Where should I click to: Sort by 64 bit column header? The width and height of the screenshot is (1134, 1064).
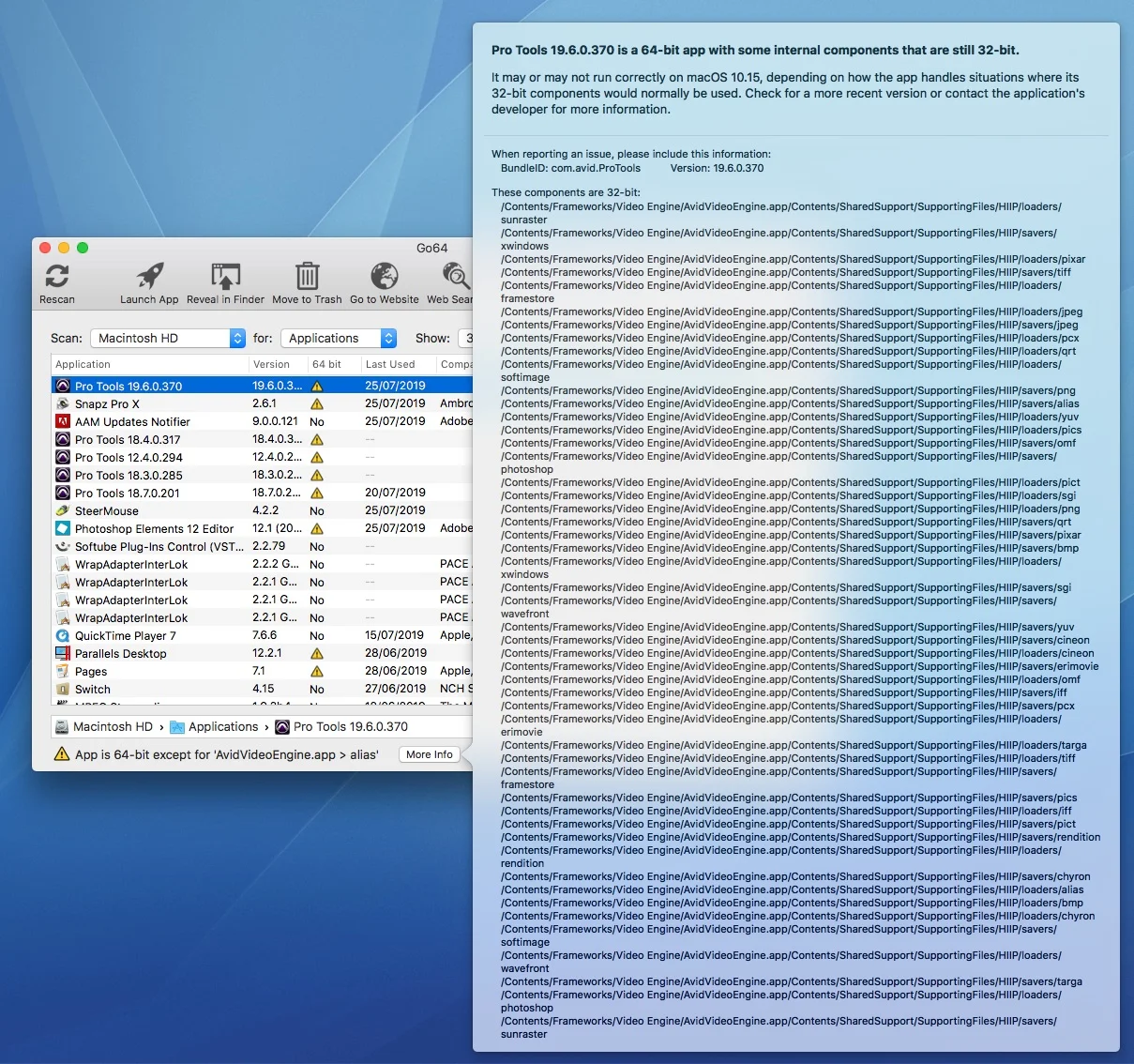pyautogui.click(x=334, y=364)
